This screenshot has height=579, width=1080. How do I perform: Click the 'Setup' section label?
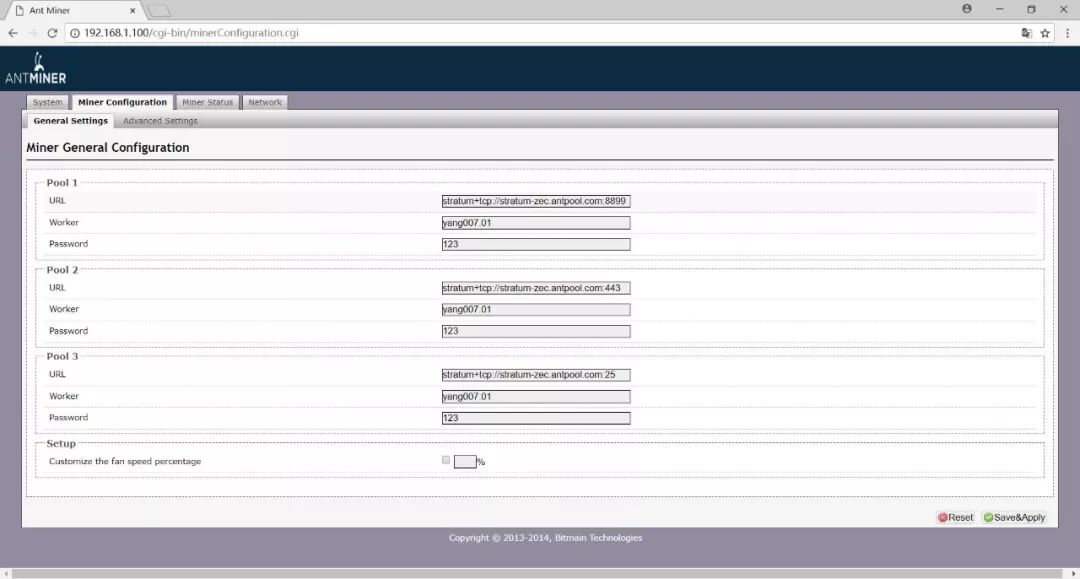coord(61,443)
